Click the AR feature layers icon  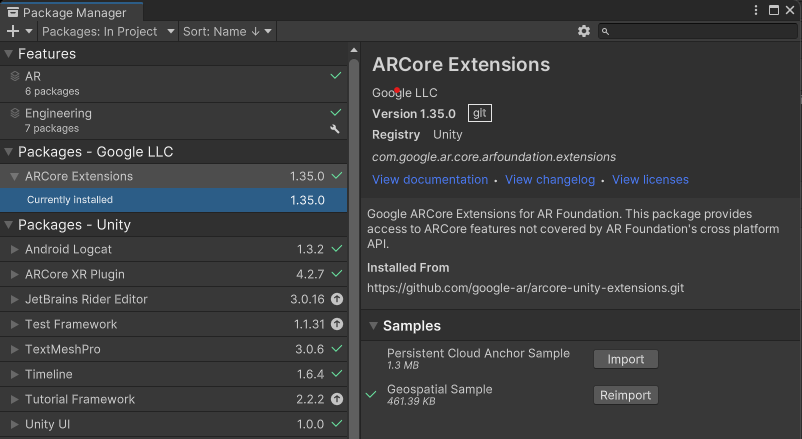pyautogui.click(x=15, y=76)
